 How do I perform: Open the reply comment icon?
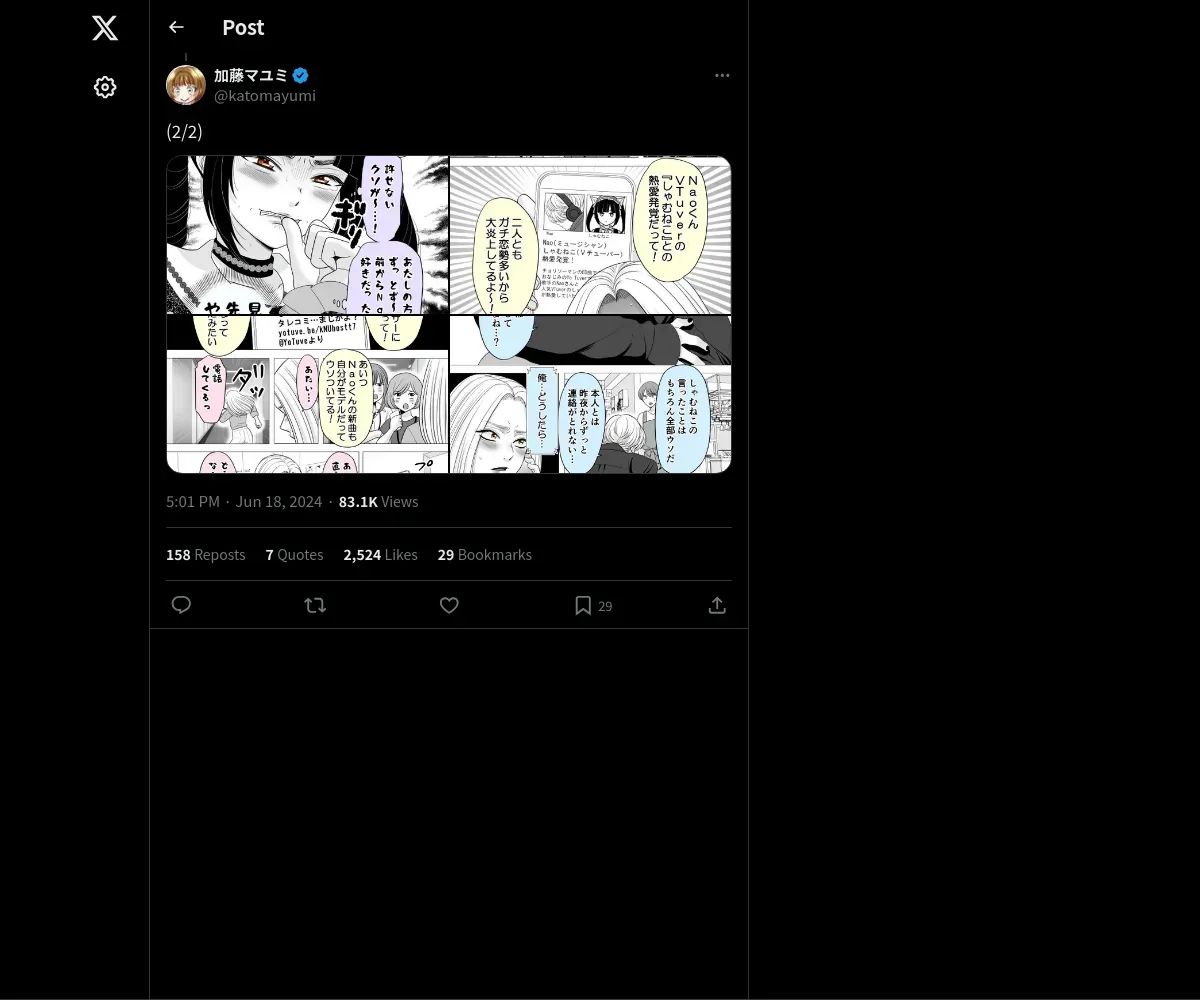[x=181, y=605]
